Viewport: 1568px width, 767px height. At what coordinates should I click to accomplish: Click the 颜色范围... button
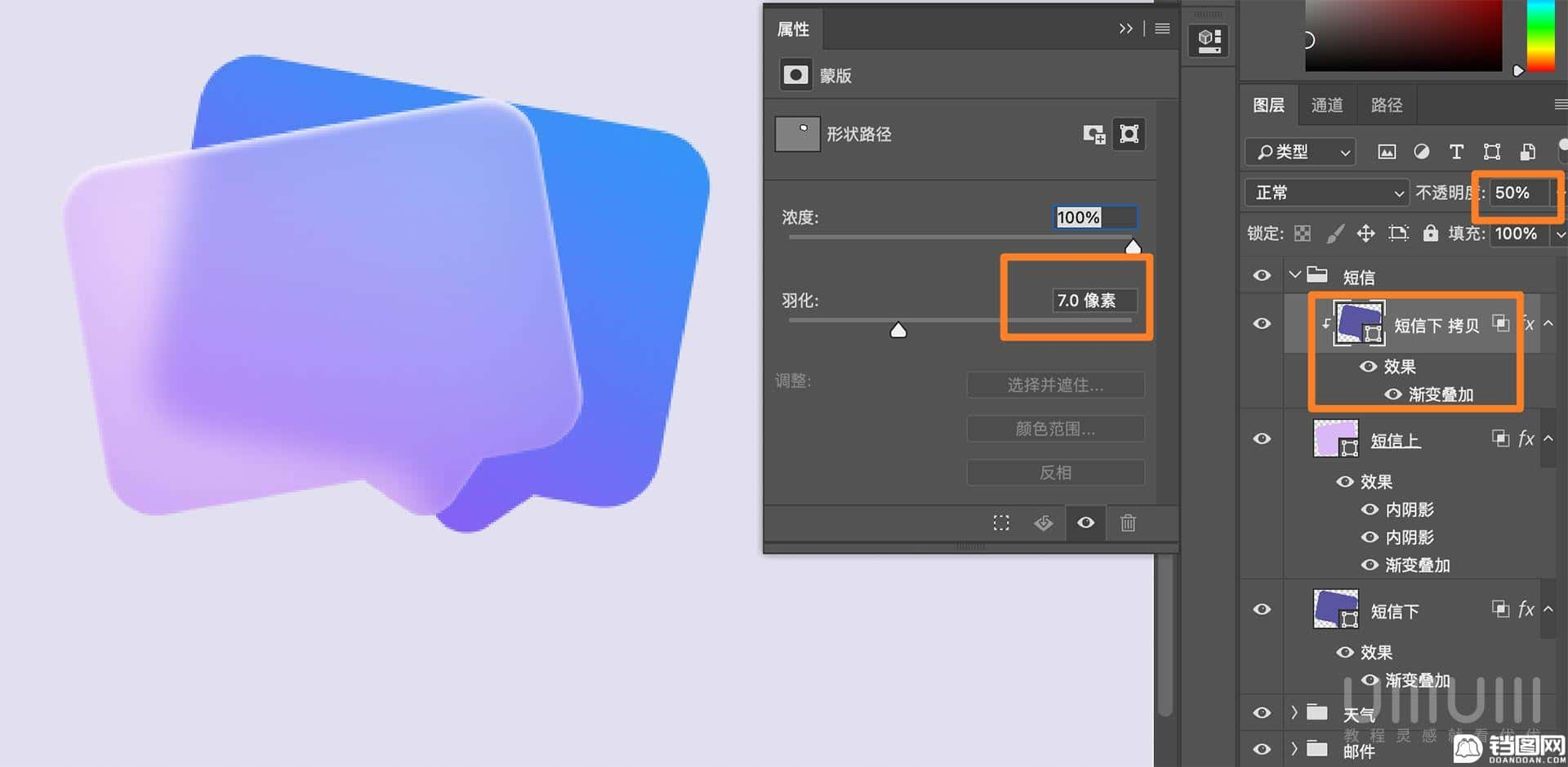click(x=1055, y=429)
